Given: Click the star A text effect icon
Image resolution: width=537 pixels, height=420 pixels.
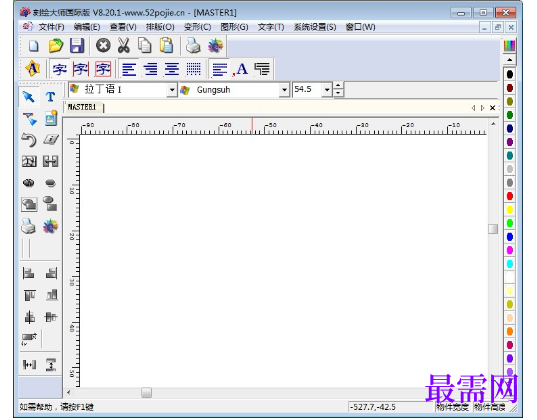Looking at the screenshot, I should pos(33,69).
